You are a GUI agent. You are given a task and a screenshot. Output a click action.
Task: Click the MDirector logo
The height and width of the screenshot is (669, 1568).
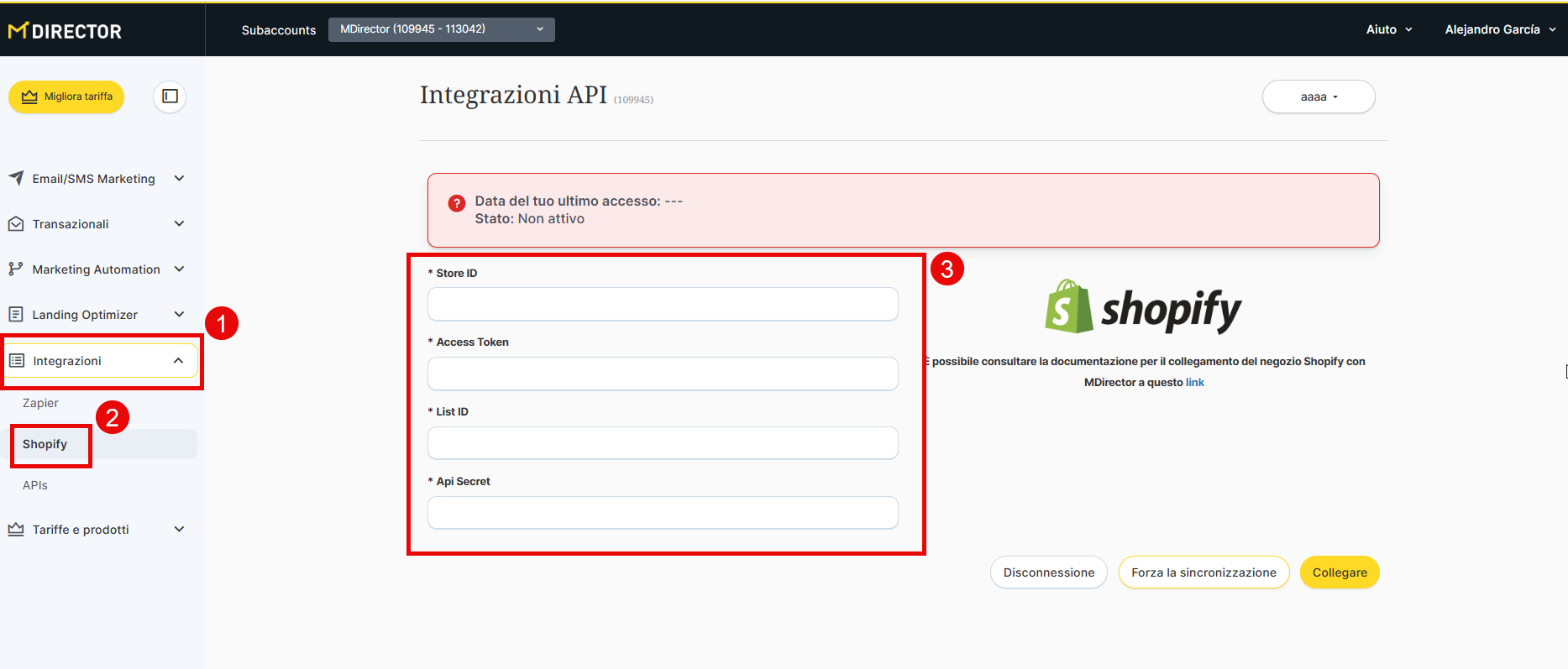click(x=65, y=31)
